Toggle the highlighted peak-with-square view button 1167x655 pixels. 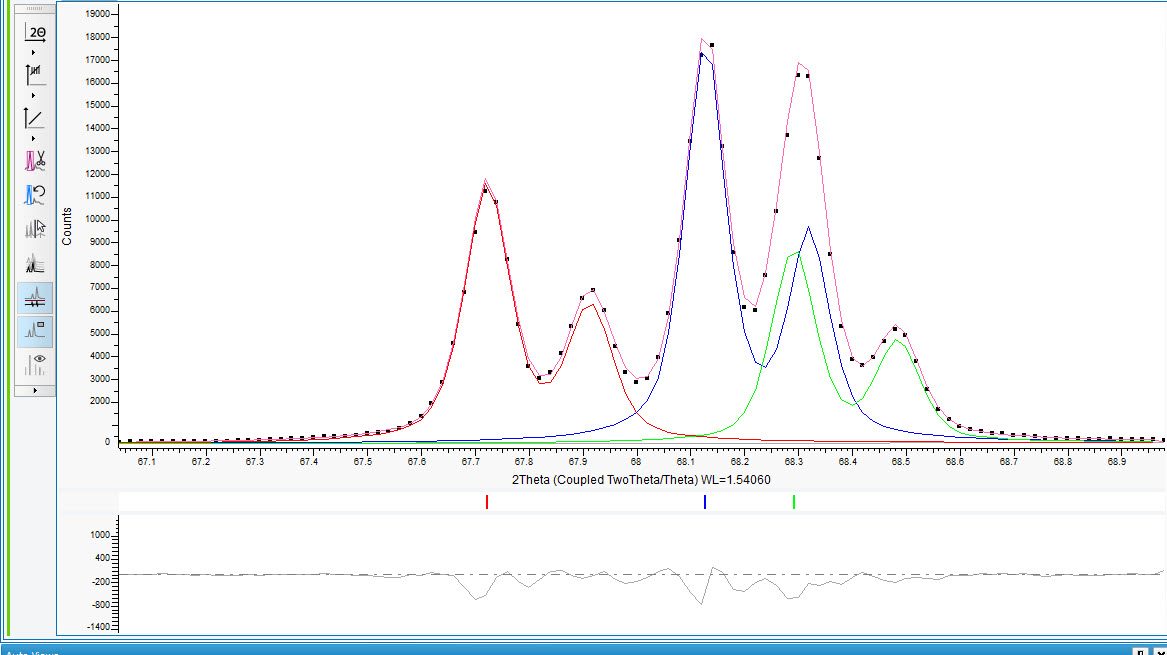click(35, 331)
